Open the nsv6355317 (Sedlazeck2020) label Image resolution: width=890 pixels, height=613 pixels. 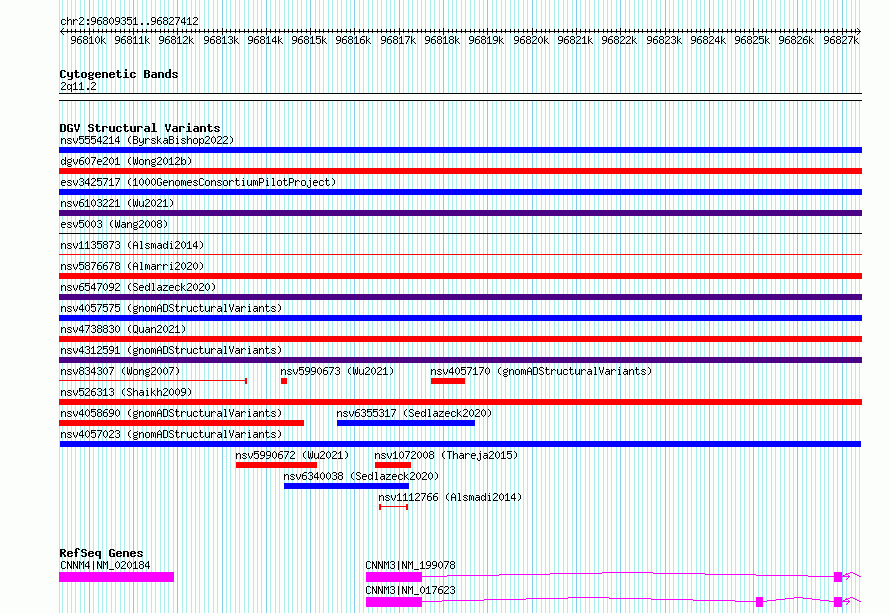[x=414, y=413]
